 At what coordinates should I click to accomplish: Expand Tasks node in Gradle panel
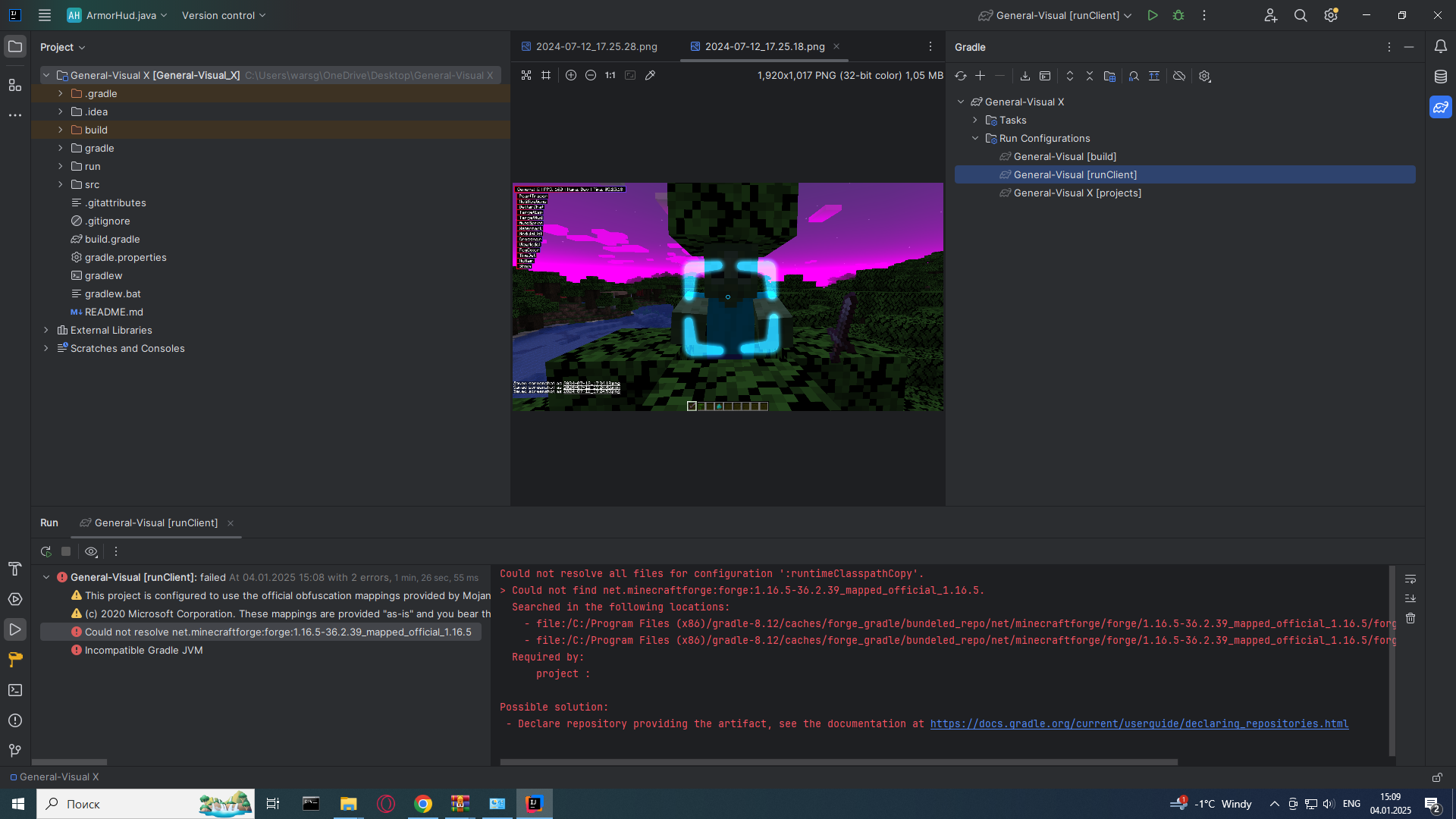pyautogui.click(x=975, y=120)
